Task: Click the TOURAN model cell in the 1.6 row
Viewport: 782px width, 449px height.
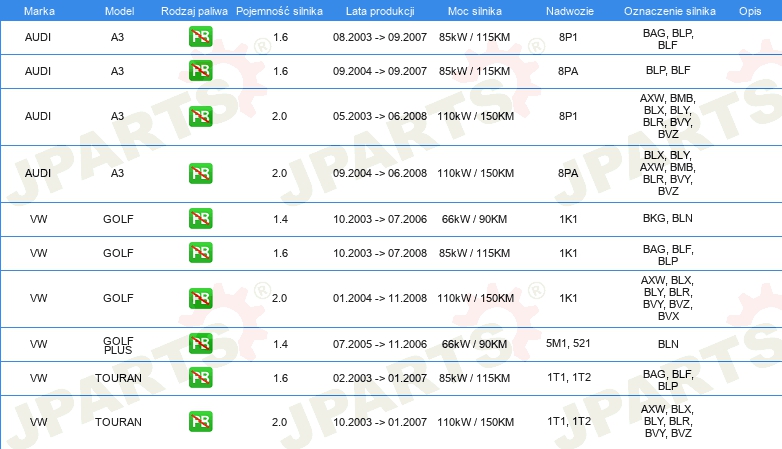Action: point(118,378)
